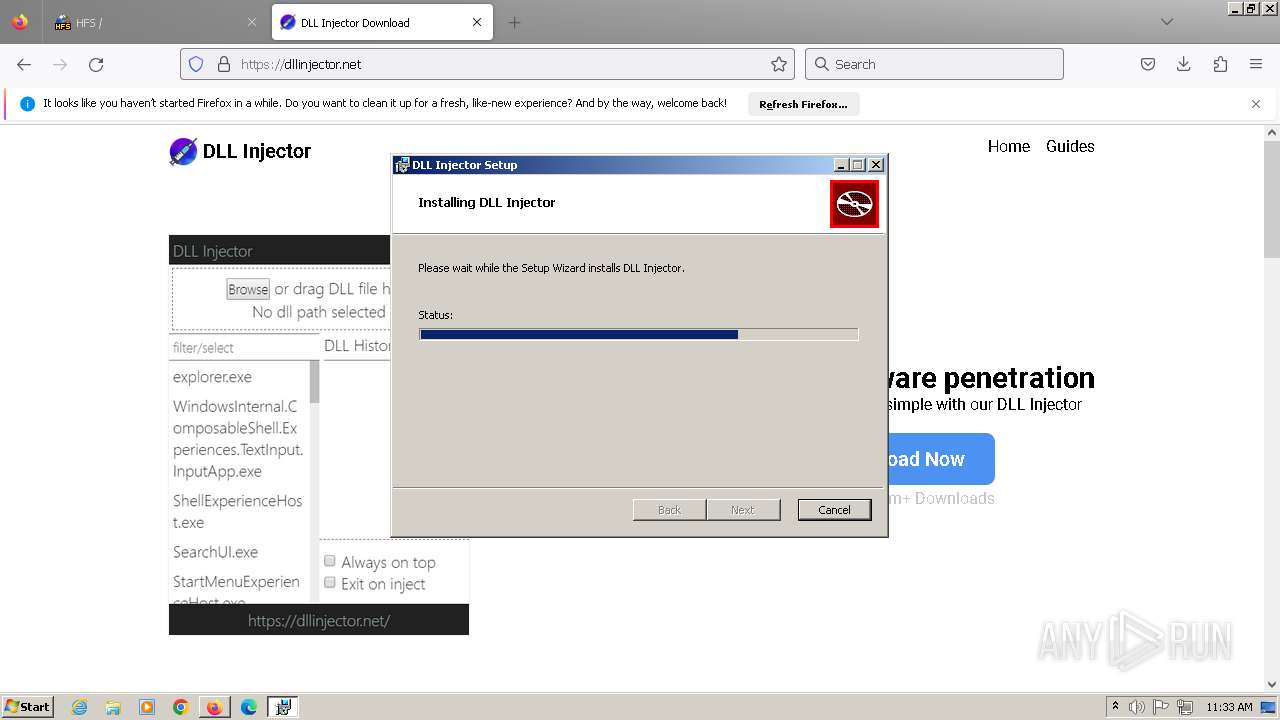Open the Guides navigation link
The image size is (1280, 720).
pos(1070,146)
